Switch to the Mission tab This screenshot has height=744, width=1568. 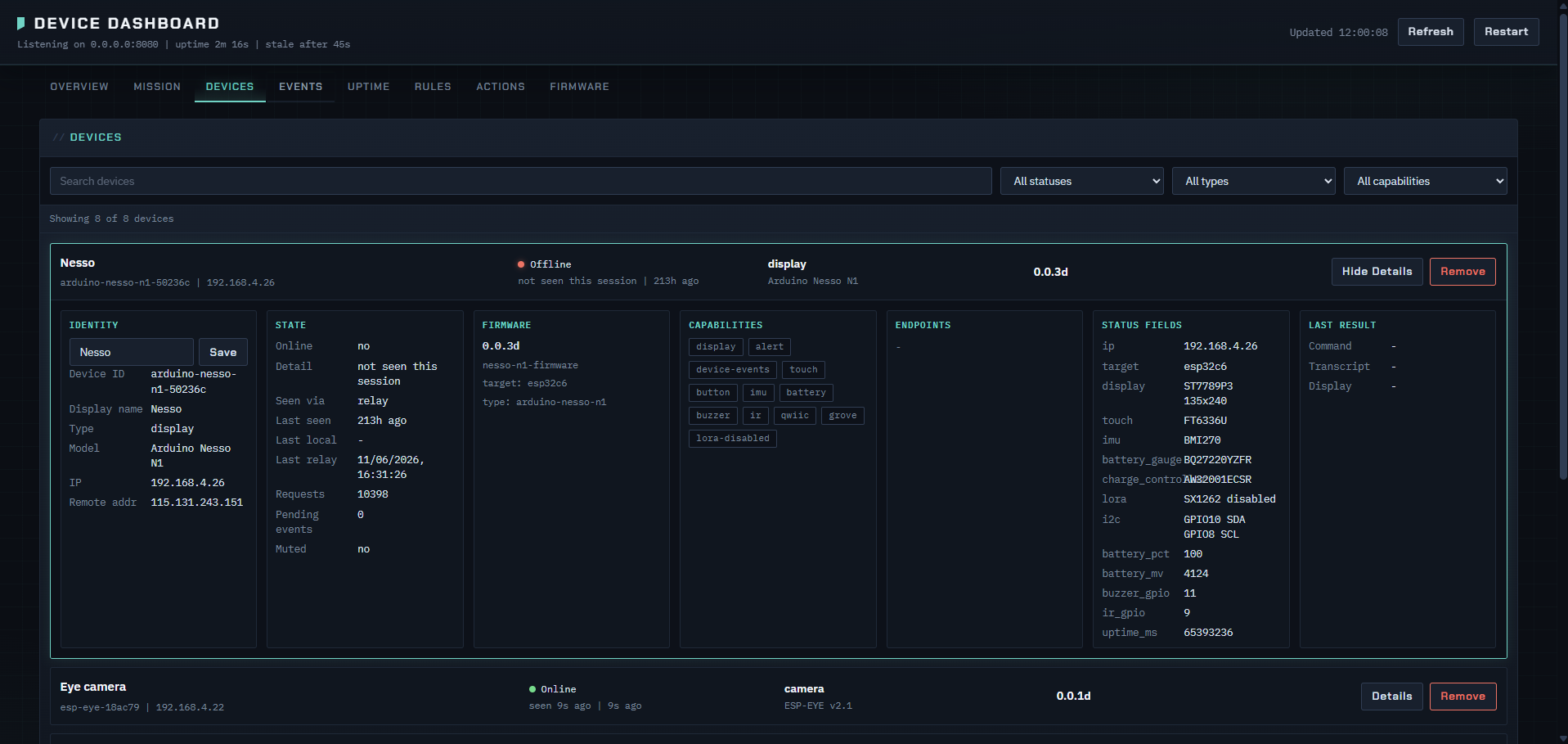pyautogui.click(x=157, y=87)
